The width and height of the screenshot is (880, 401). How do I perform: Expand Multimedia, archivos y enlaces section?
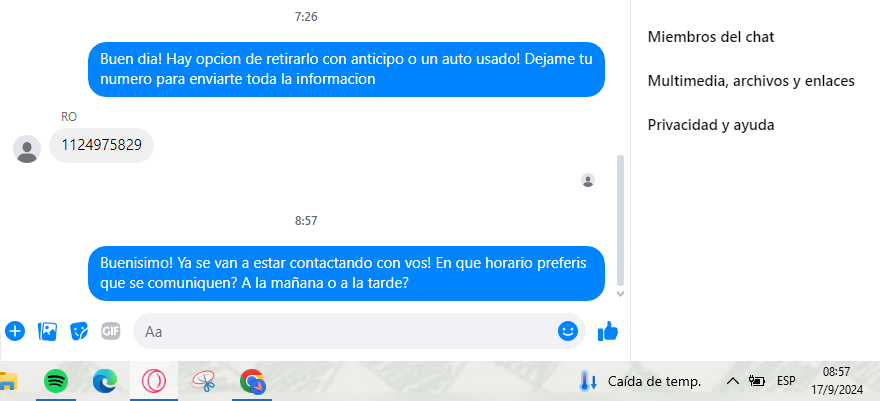click(751, 81)
